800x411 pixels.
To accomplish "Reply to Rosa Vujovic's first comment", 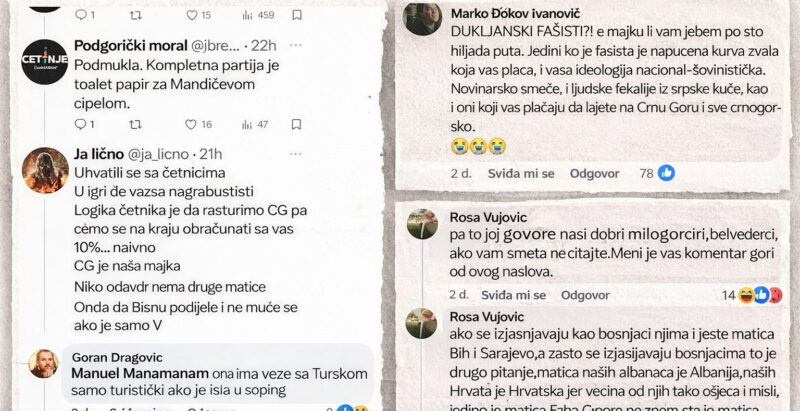I will (x=585, y=295).
